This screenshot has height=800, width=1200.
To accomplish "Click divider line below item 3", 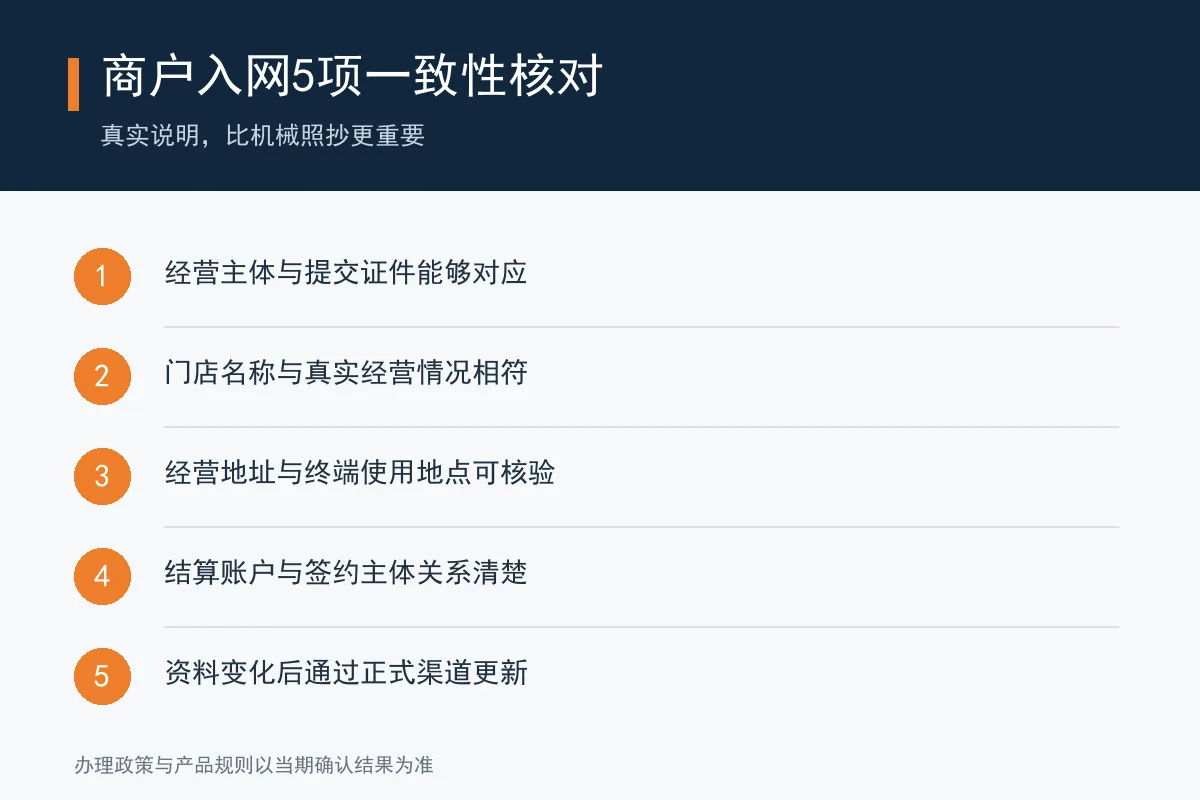I will click(641, 527).
